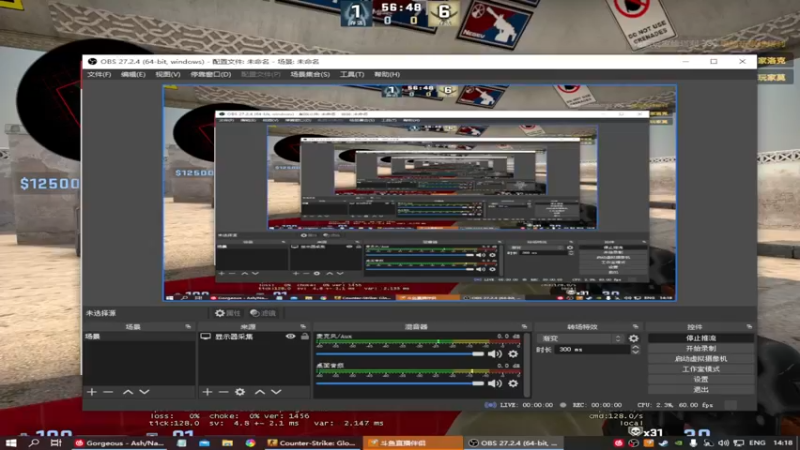Click mixer panel vertical scrollbar
This screenshot has height=450, width=800.
(x=527, y=365)
